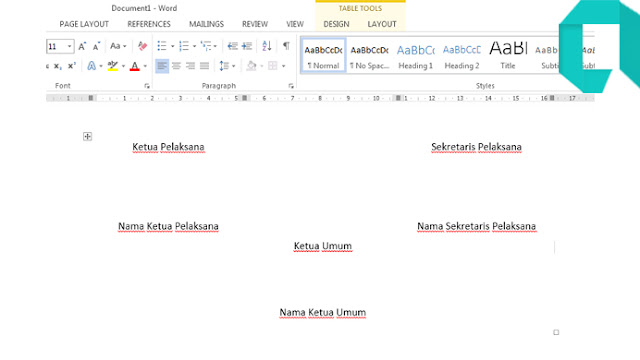Image resolution: width=640 pixels, height=360 pixels.
Task: Increase paragraph indent
Action: 247,46
